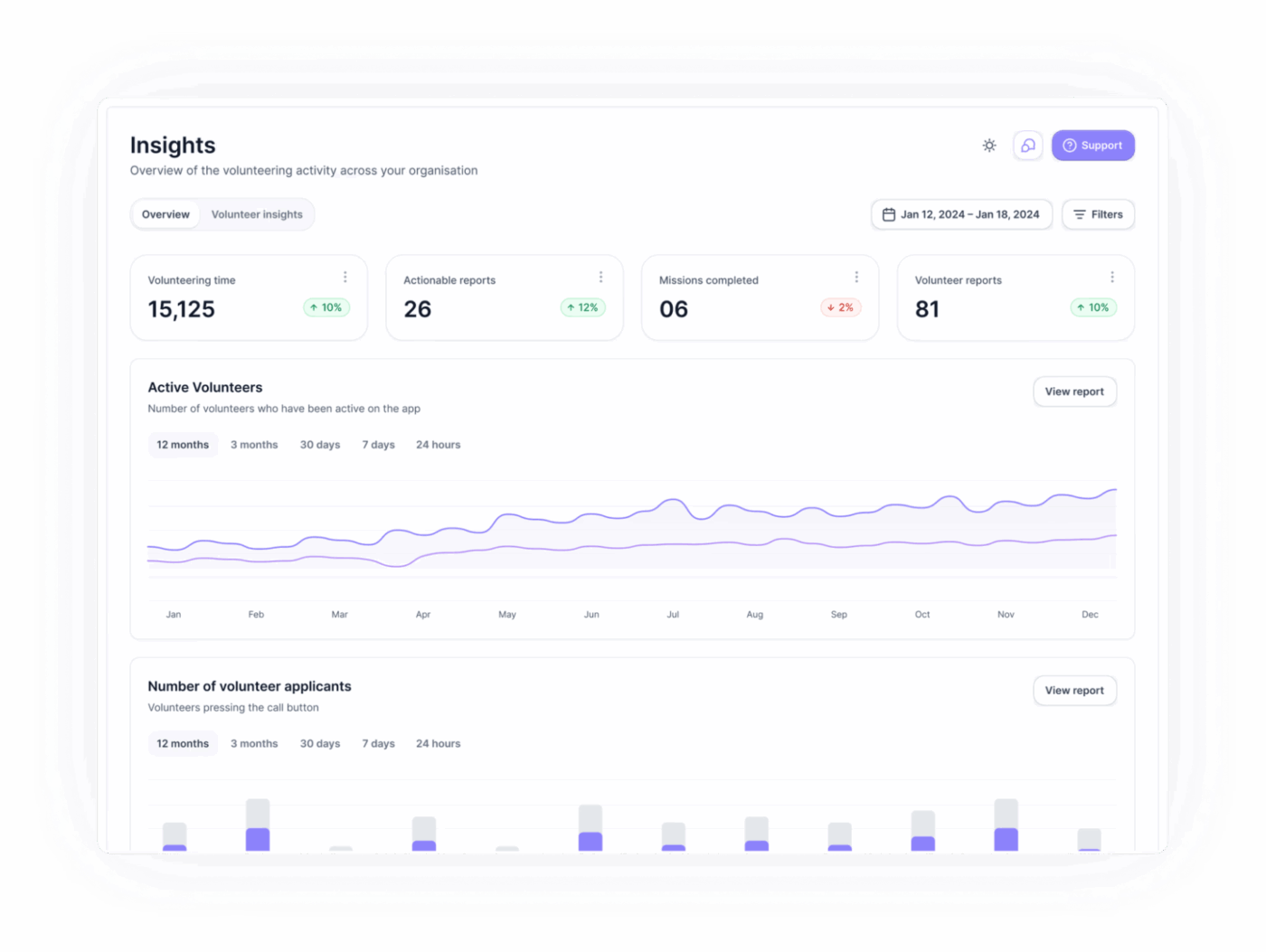Open the kebab menu on Volunteer reports card
The height and width of the screenshot is (952, 1266).
point(1112,278)
